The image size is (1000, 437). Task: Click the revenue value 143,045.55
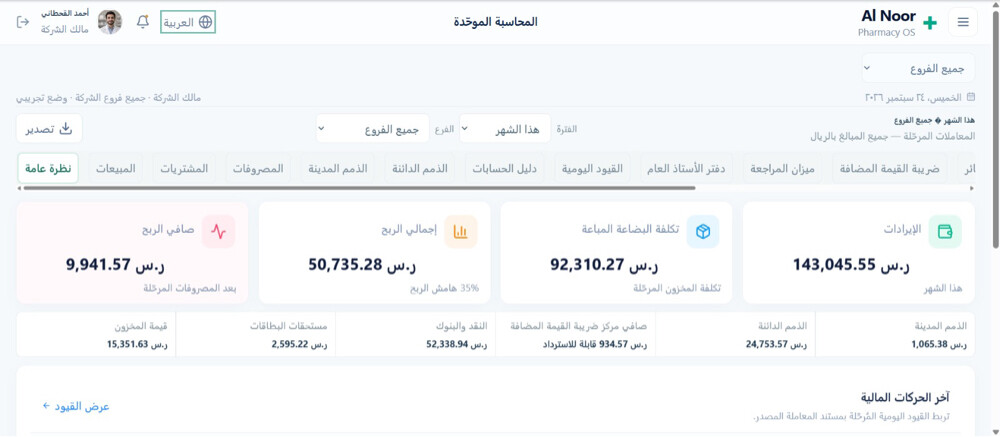pos(851,264)
